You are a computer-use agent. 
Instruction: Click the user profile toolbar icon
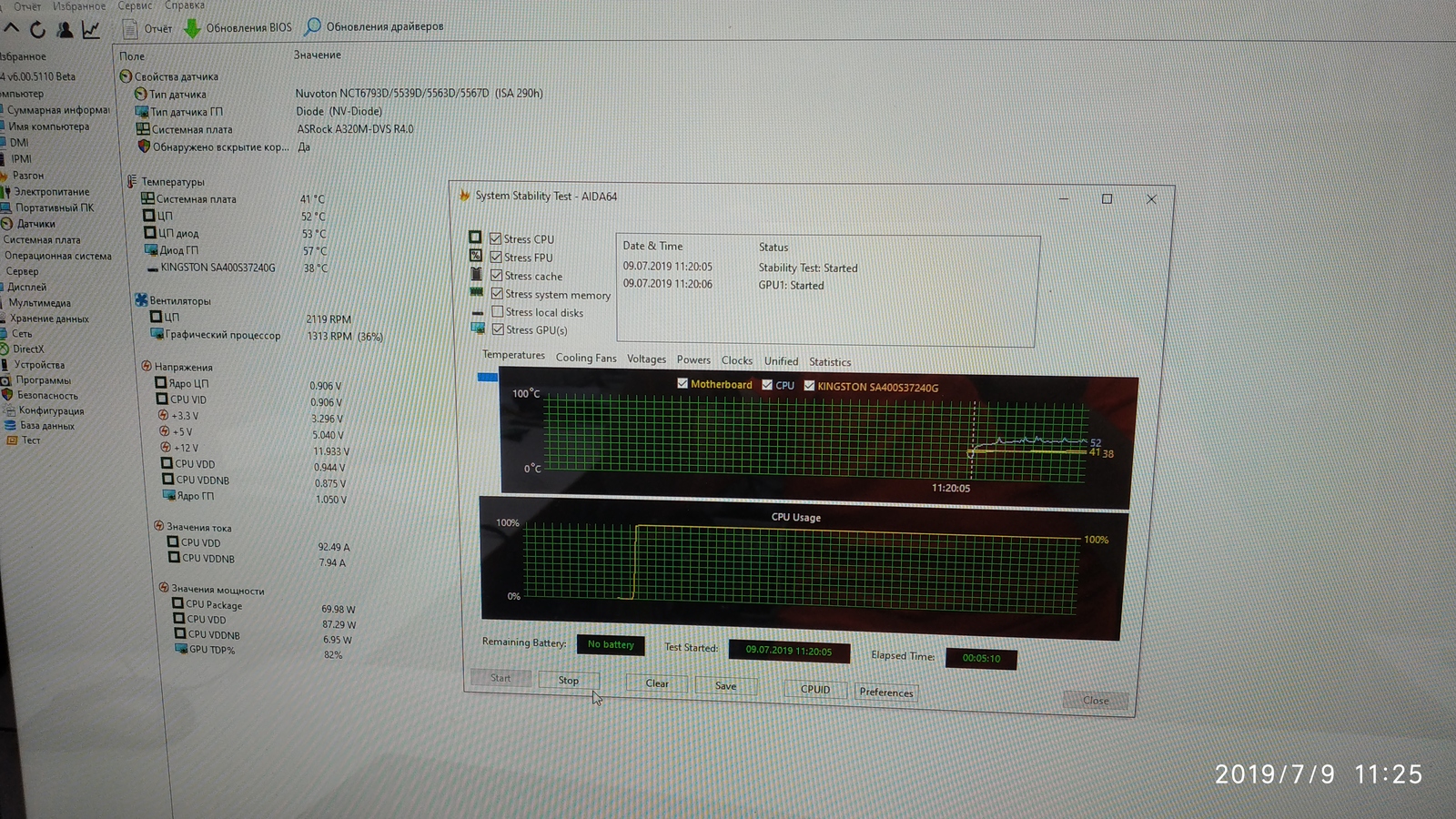point(65,30)
